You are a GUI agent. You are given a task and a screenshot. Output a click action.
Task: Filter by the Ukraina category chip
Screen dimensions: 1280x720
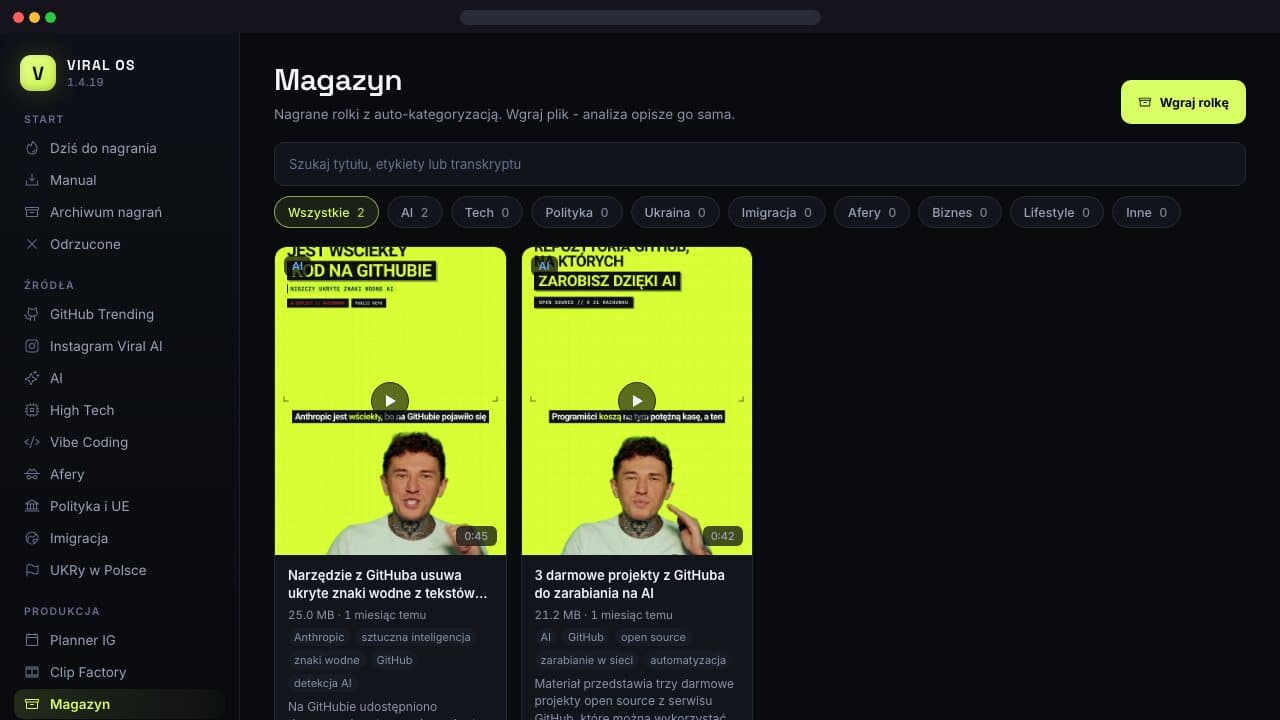675,212
